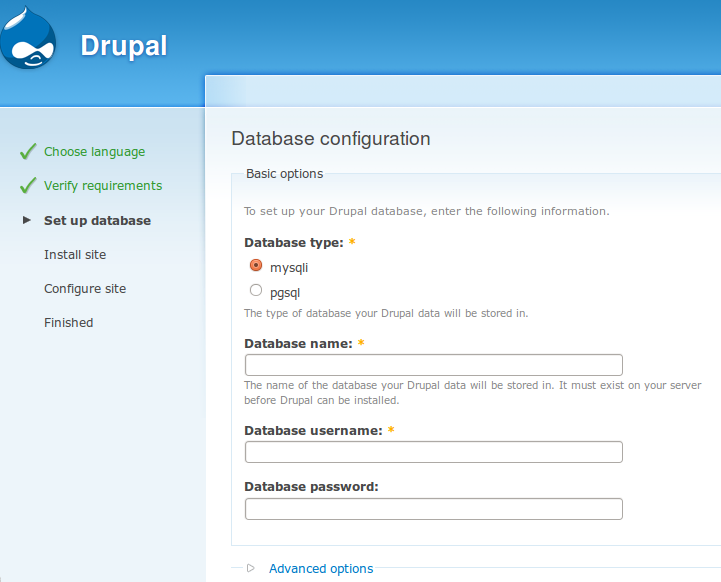Click the Choose language green checkmark
This screenshot has width=721, height=582.
click(x=28, y=152)
